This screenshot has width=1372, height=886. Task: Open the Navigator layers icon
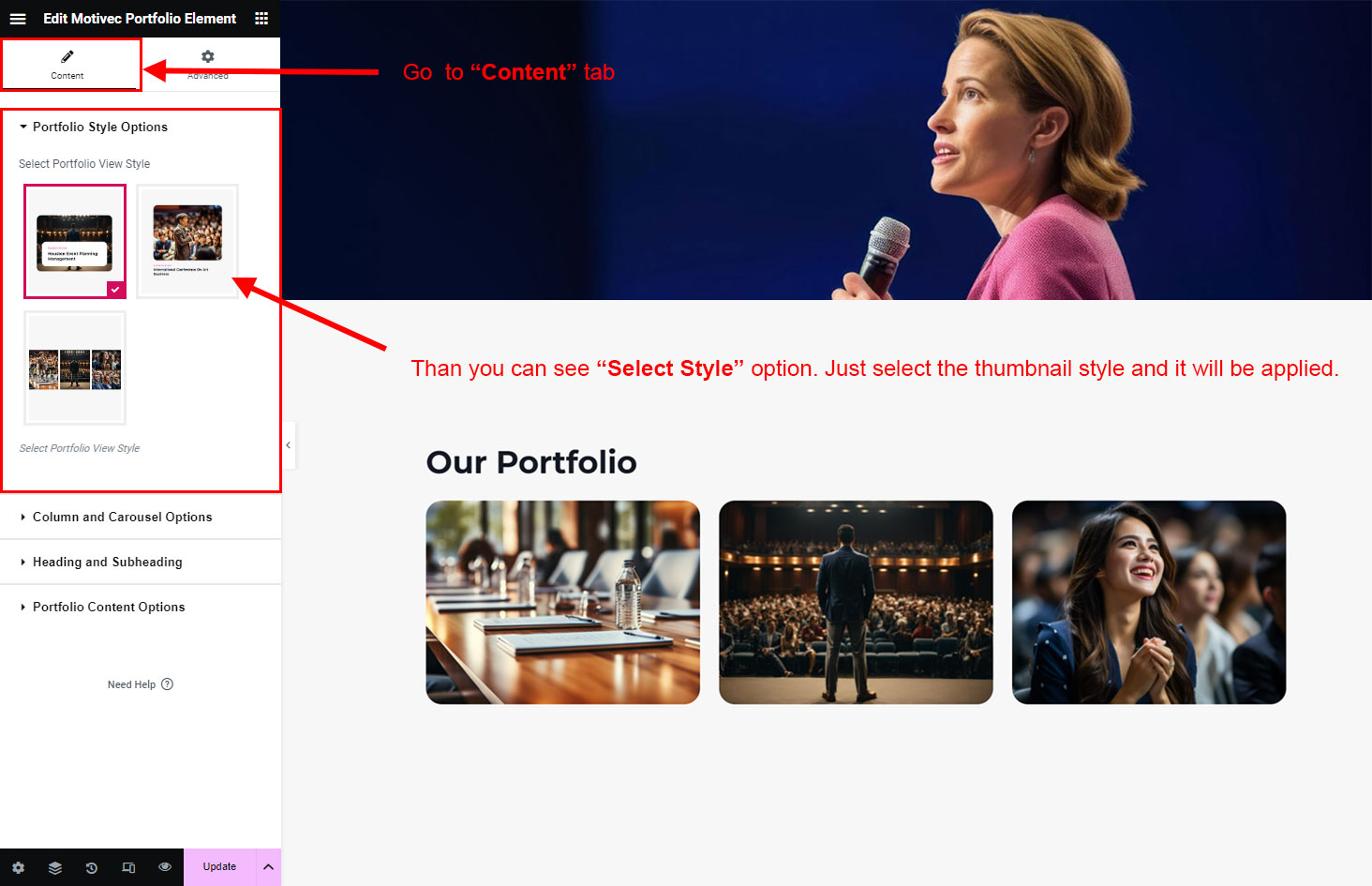tap(55, 867)
